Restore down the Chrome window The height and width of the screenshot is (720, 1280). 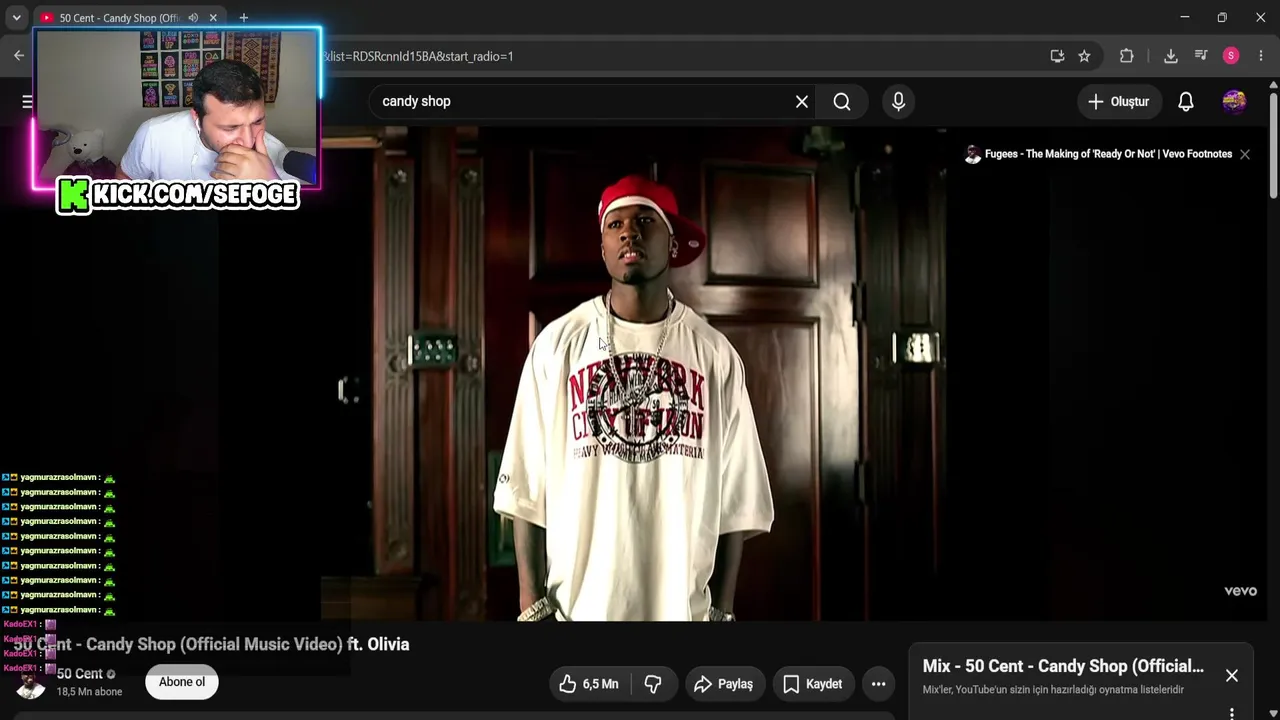click(1222, 18)
